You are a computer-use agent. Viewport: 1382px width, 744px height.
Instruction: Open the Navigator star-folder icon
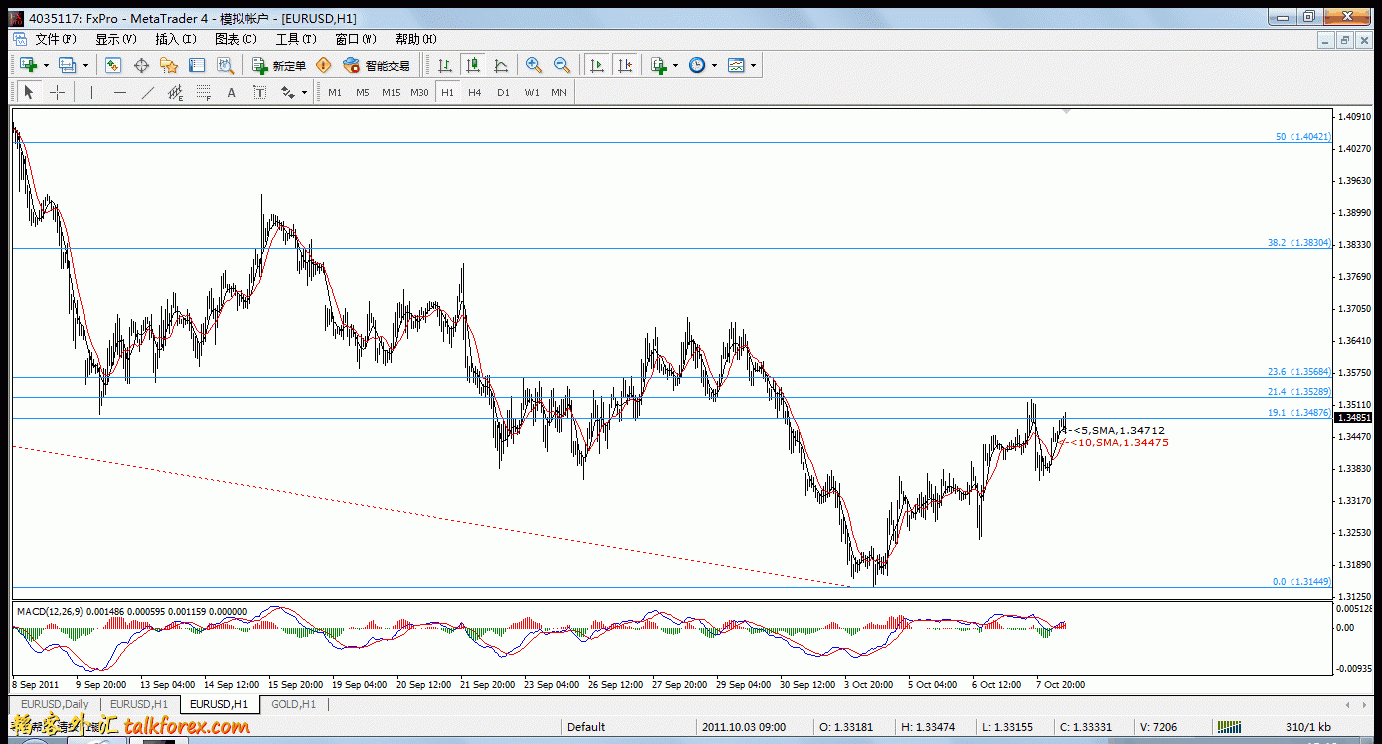[x=169, y=65]
